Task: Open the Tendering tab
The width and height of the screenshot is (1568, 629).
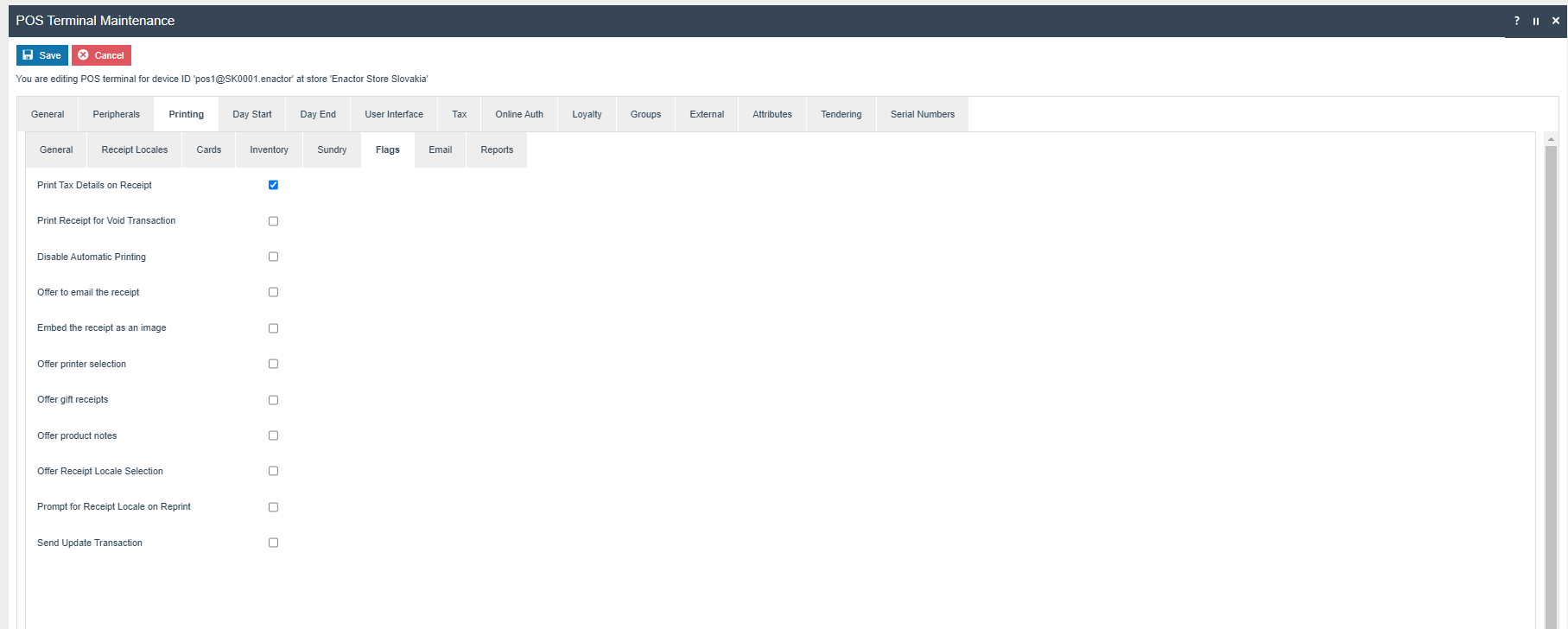Action: pos(841,114)
